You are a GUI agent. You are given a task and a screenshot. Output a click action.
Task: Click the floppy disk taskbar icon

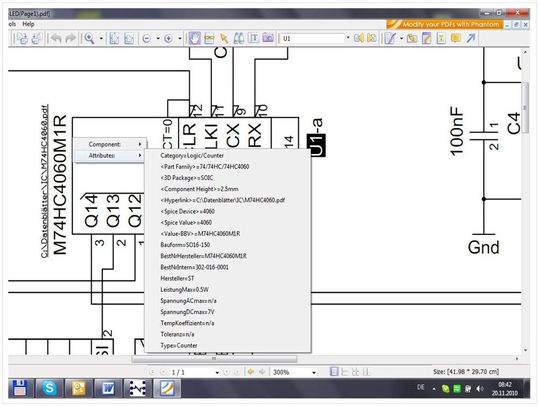tap(20, 388)
